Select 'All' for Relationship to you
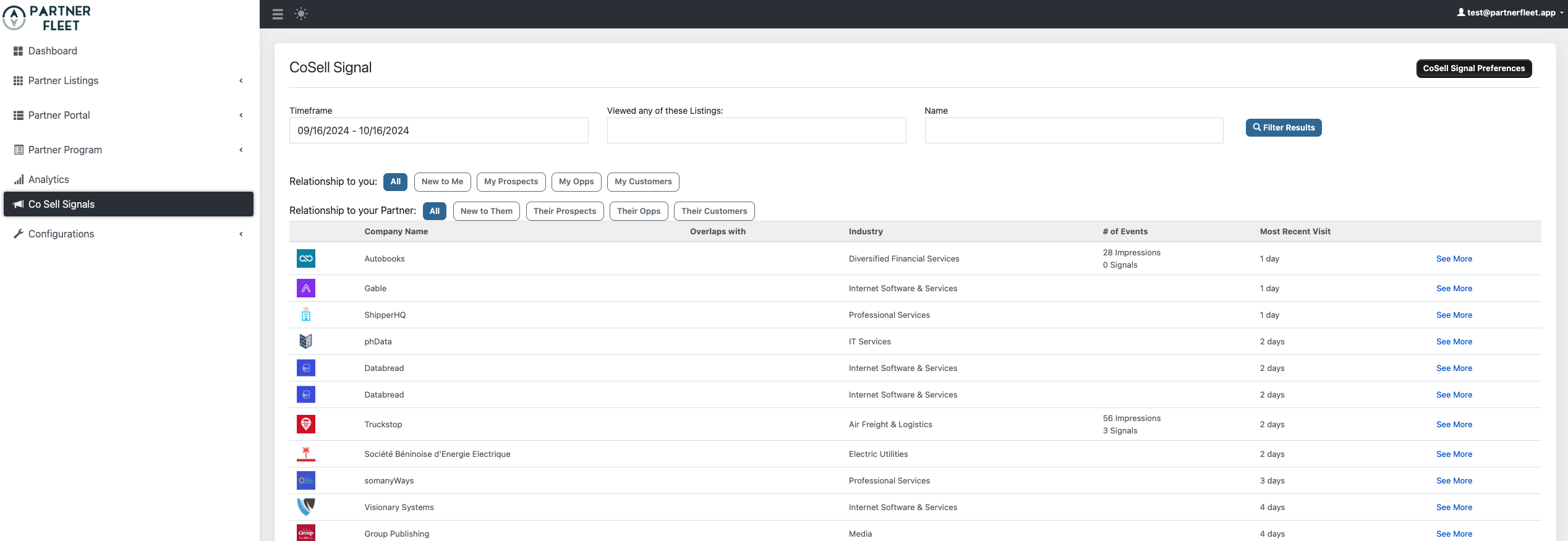Image resolution: width=1568 pixels, height=541 pixels. 396,182
